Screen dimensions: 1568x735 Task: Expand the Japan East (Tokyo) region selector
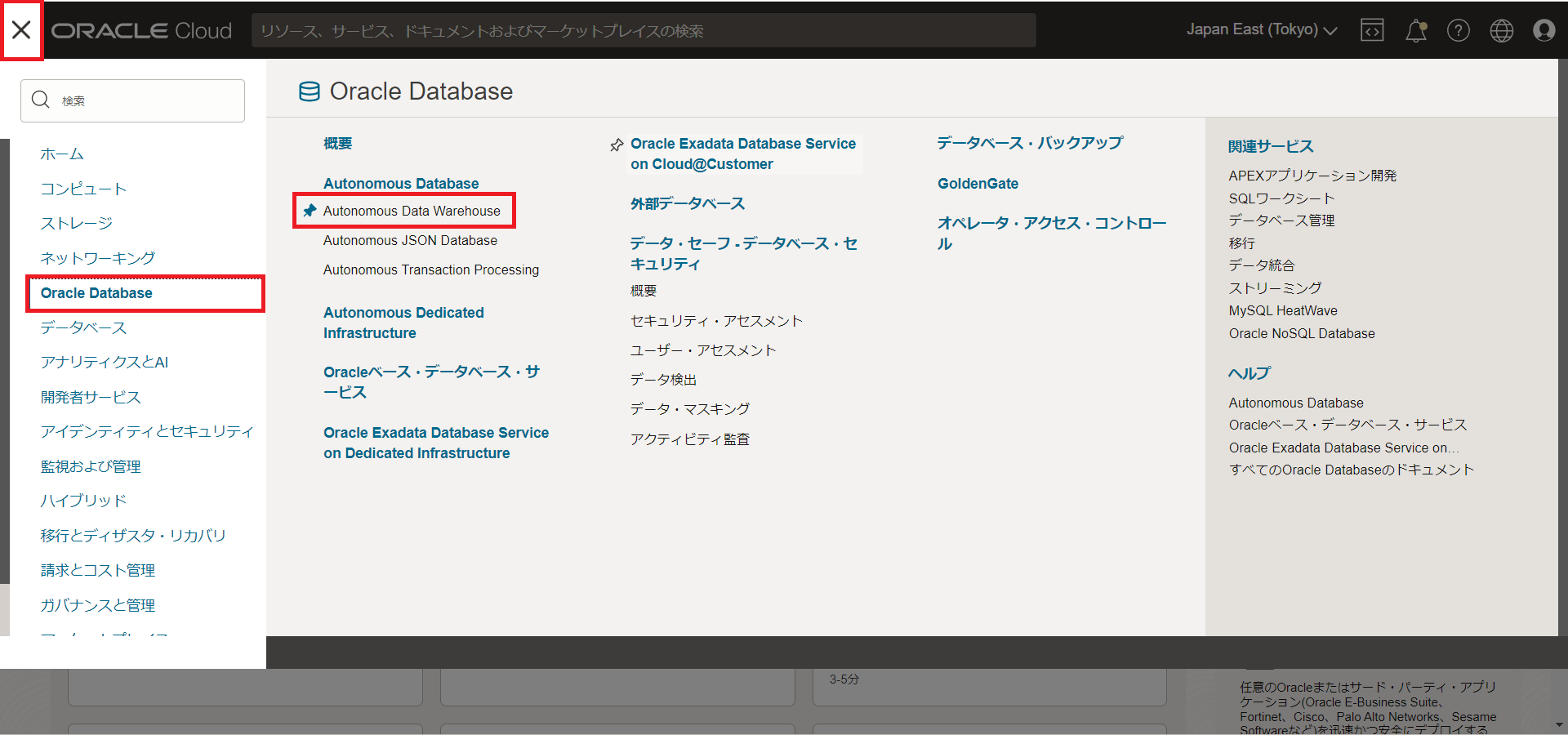[x=1260, y=29]
